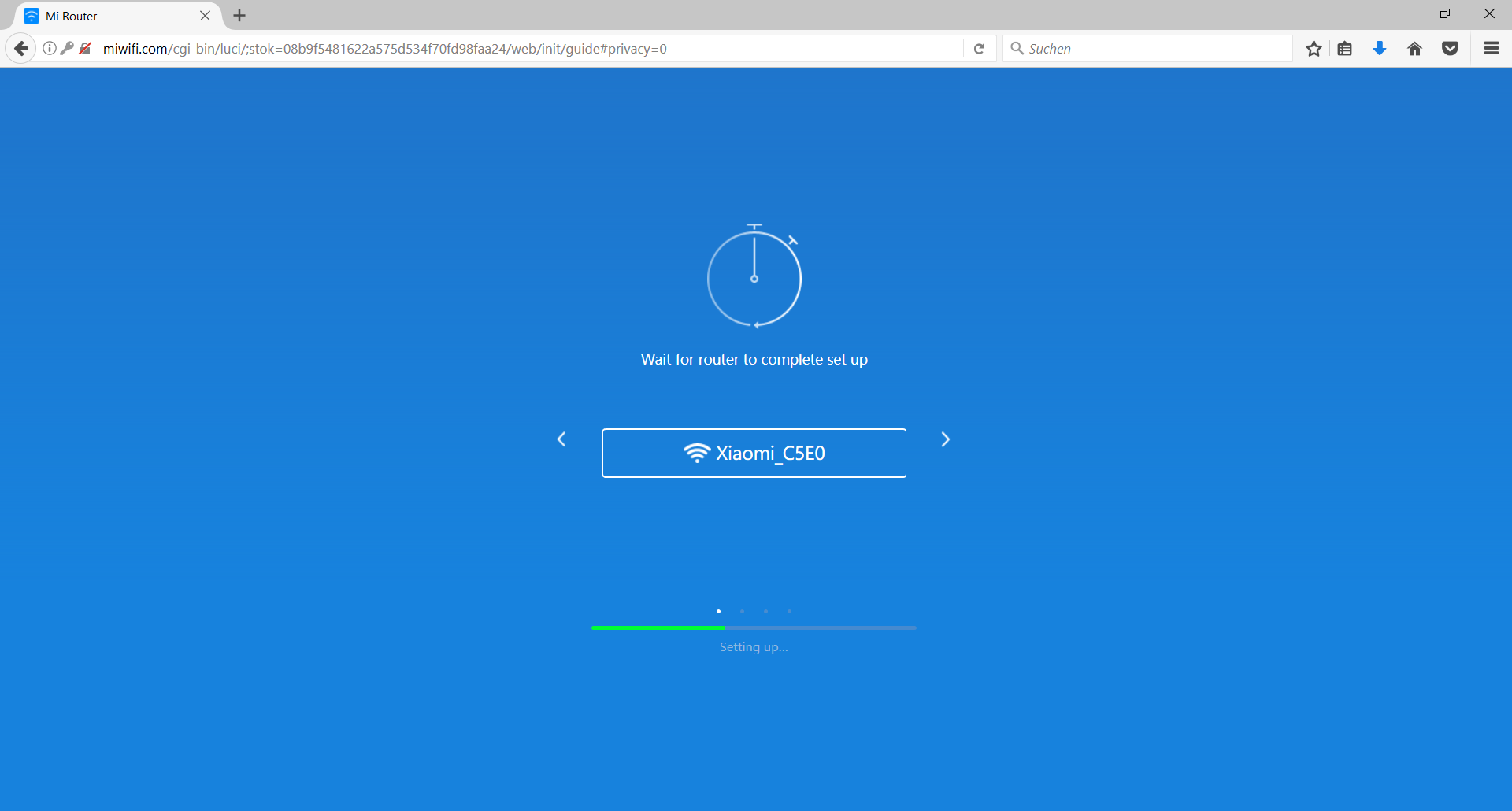The image size is (1512, 811).
Task: Click 'Wait for router to complete set up'
Action: click(754, 360)
